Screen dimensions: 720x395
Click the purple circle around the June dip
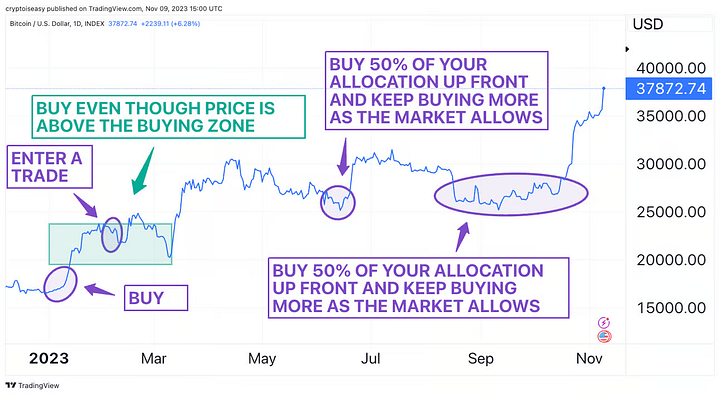click(338, 202)
